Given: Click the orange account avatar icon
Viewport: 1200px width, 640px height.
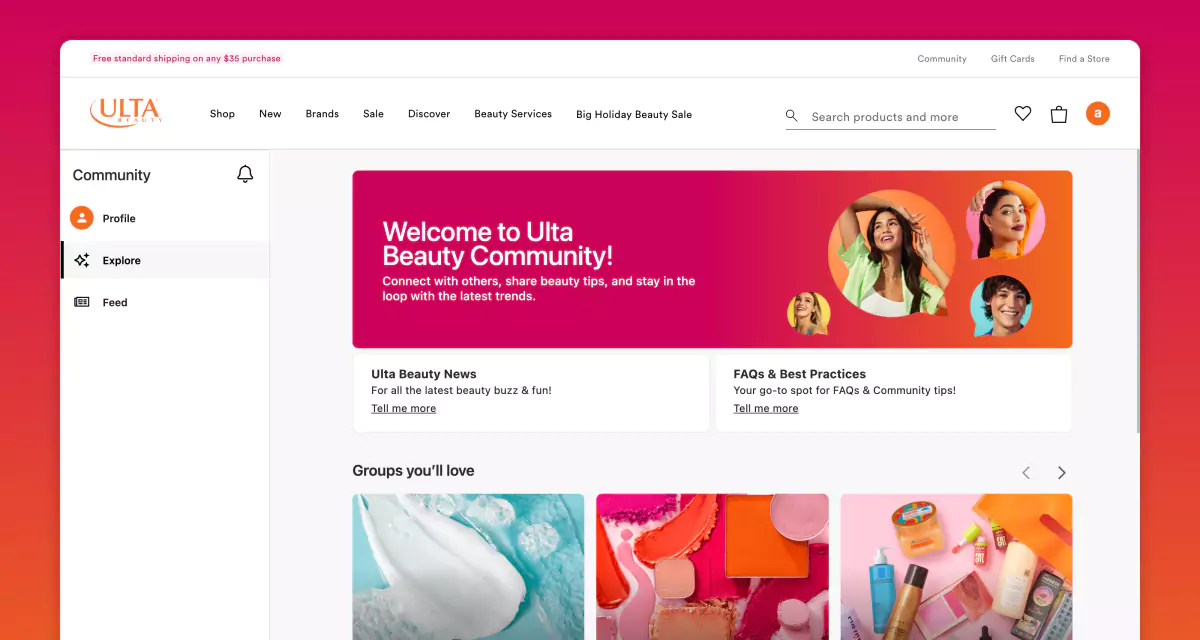Looking at the screenshot, I should click(1098, 114).
